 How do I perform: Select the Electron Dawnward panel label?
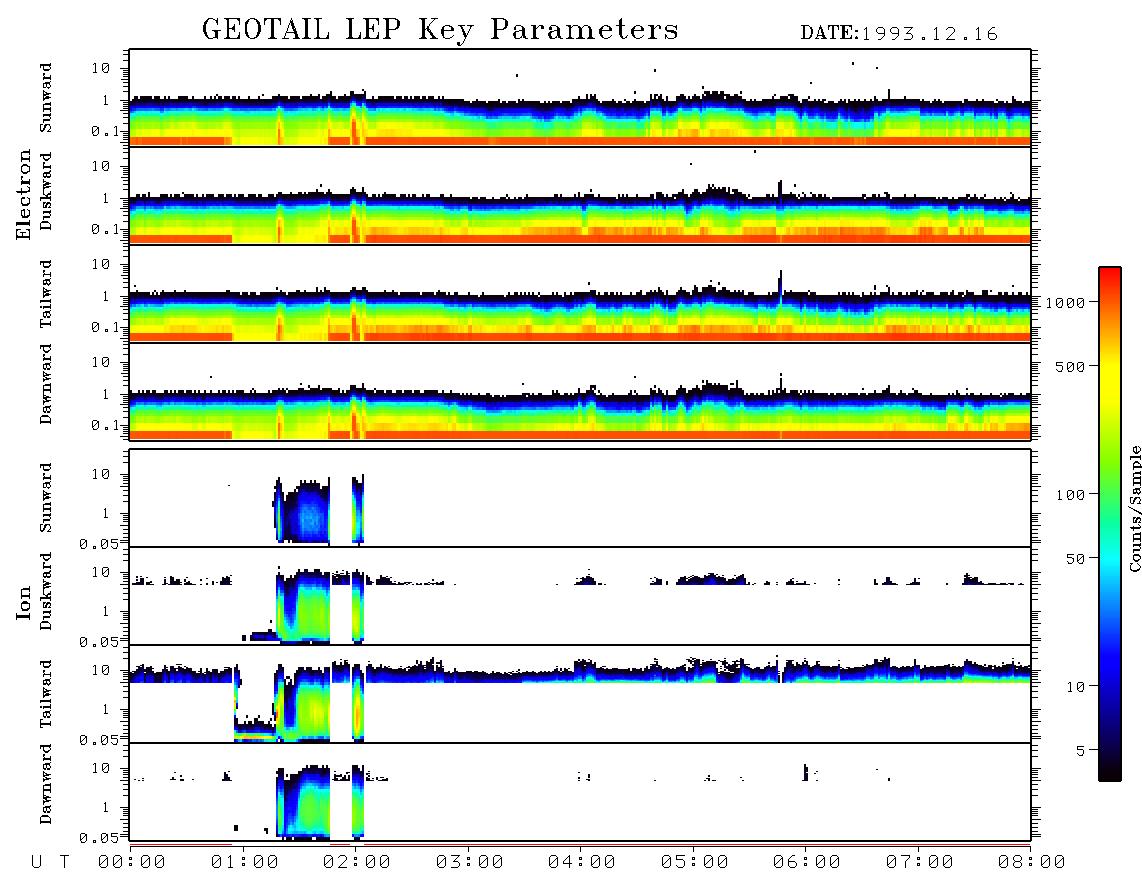(x=46, y=384)
